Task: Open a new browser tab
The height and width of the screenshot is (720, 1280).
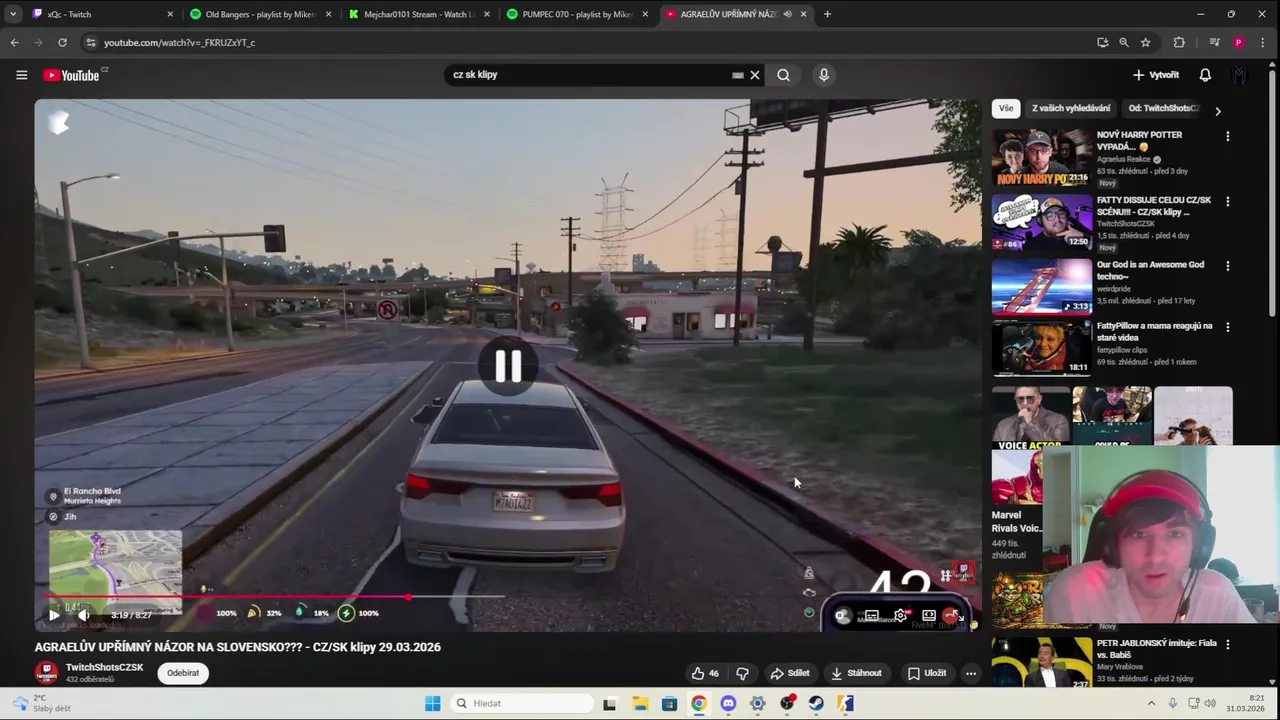Action: click(826, 14)
